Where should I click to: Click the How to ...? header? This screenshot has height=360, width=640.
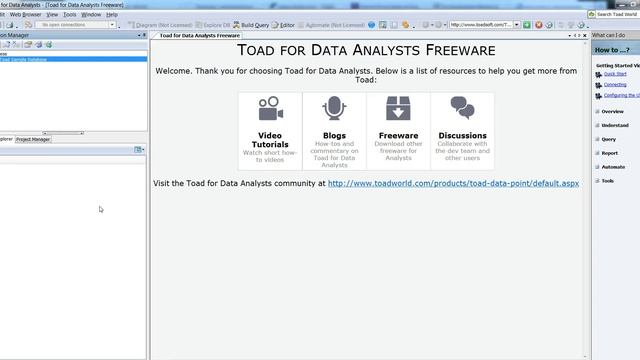(x=612, y=50)
